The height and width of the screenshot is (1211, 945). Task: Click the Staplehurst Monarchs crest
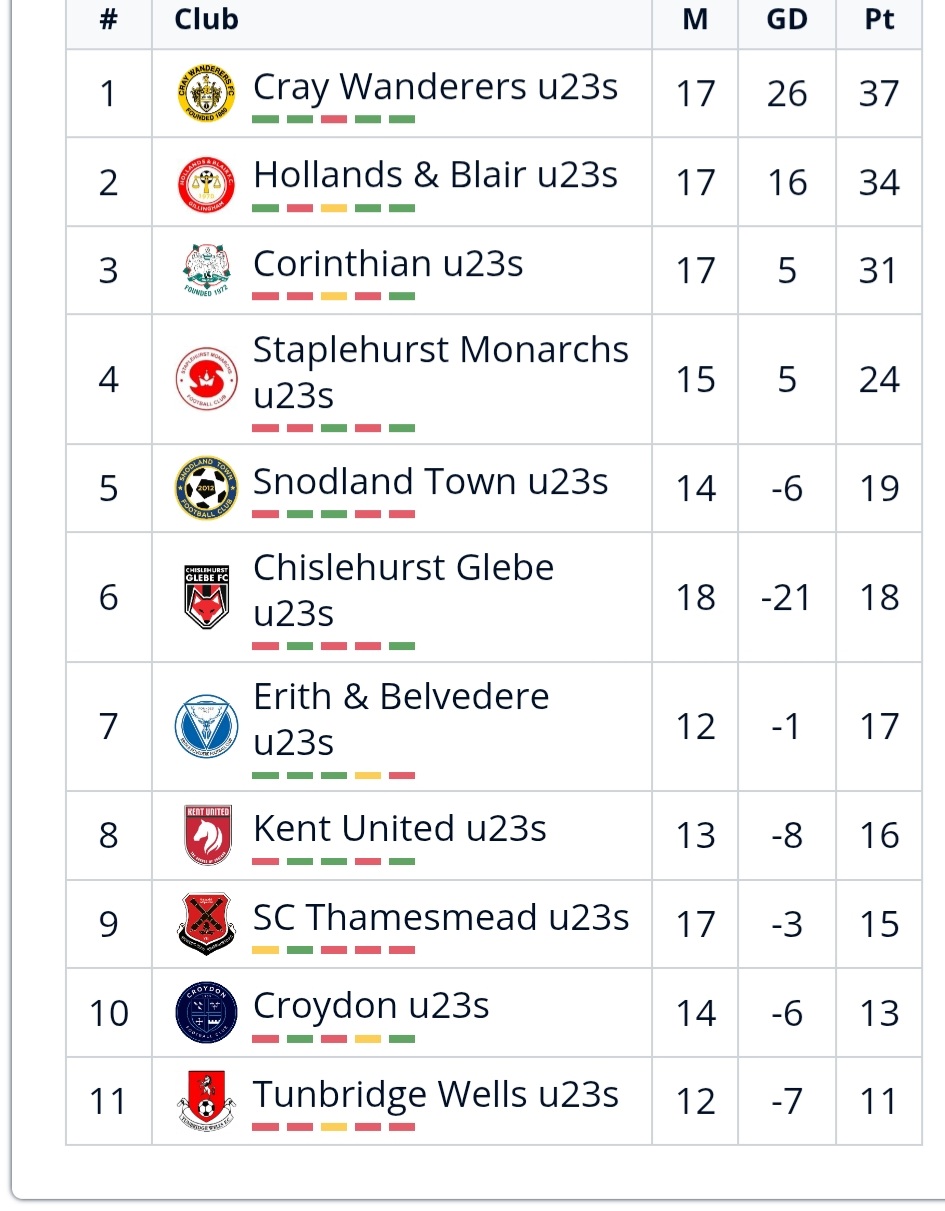[206, 379]
